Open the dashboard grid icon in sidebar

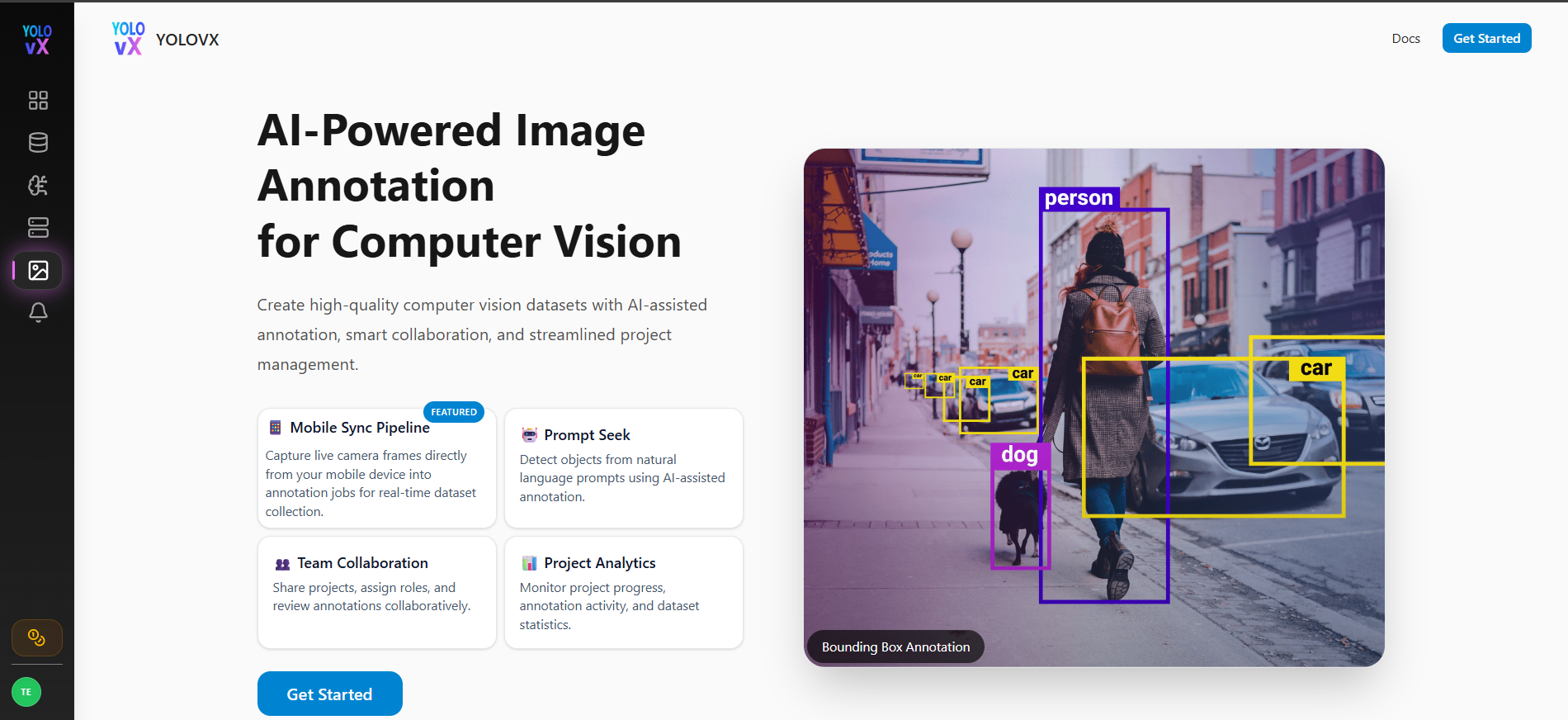(38, 100)
